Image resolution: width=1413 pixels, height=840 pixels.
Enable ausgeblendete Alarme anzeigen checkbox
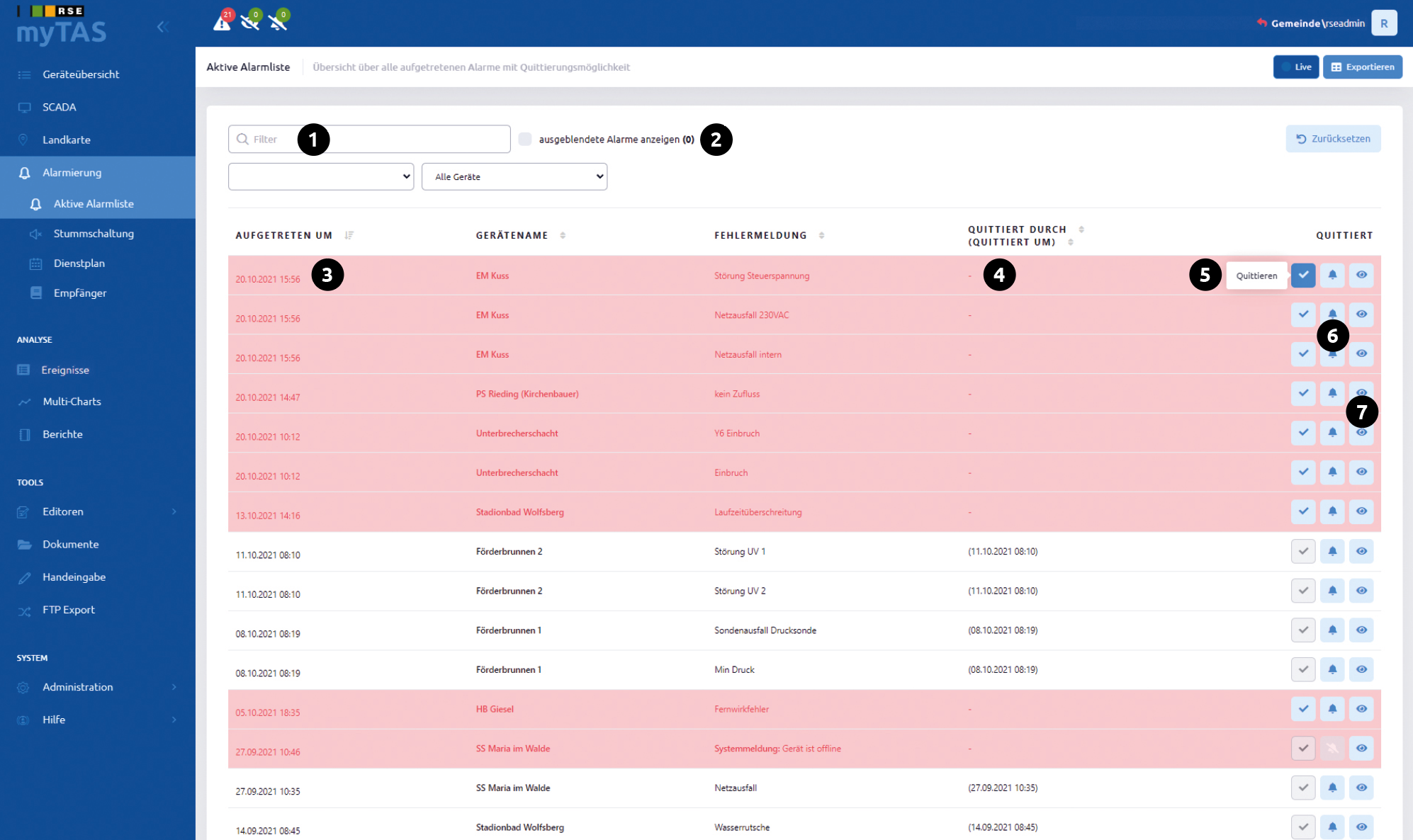[x=525, y=139]
